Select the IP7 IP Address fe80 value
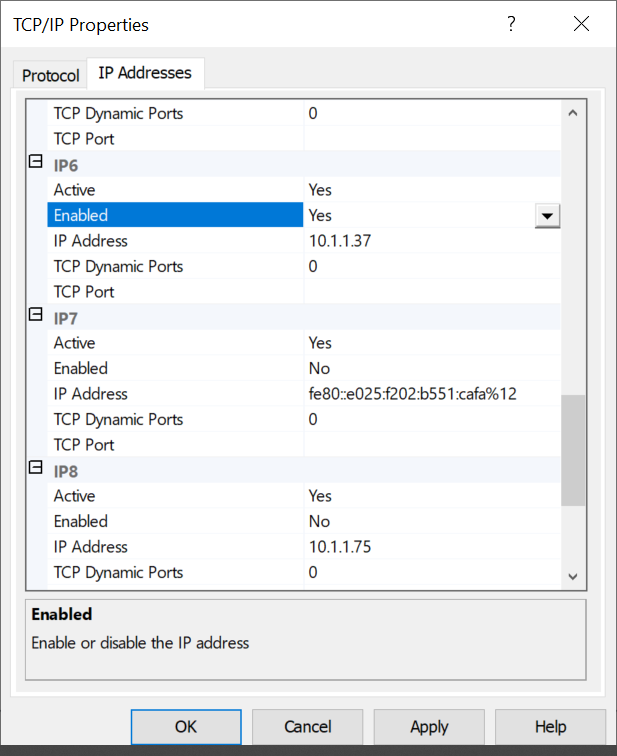 point(412,394)
